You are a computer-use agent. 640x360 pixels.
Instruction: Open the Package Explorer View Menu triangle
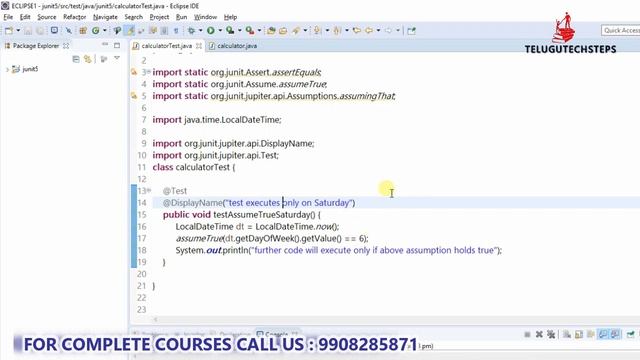click(117, 59)
